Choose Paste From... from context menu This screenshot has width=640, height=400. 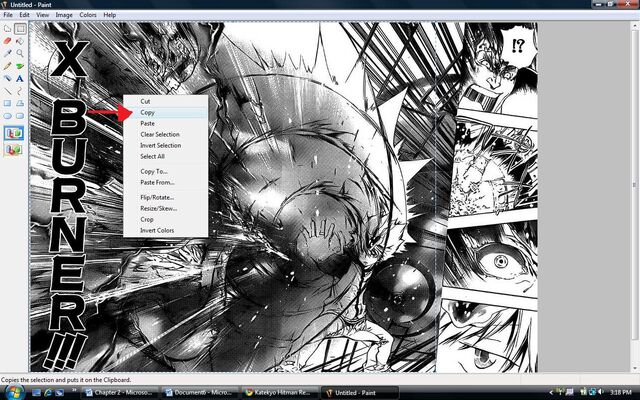(166, 182)
